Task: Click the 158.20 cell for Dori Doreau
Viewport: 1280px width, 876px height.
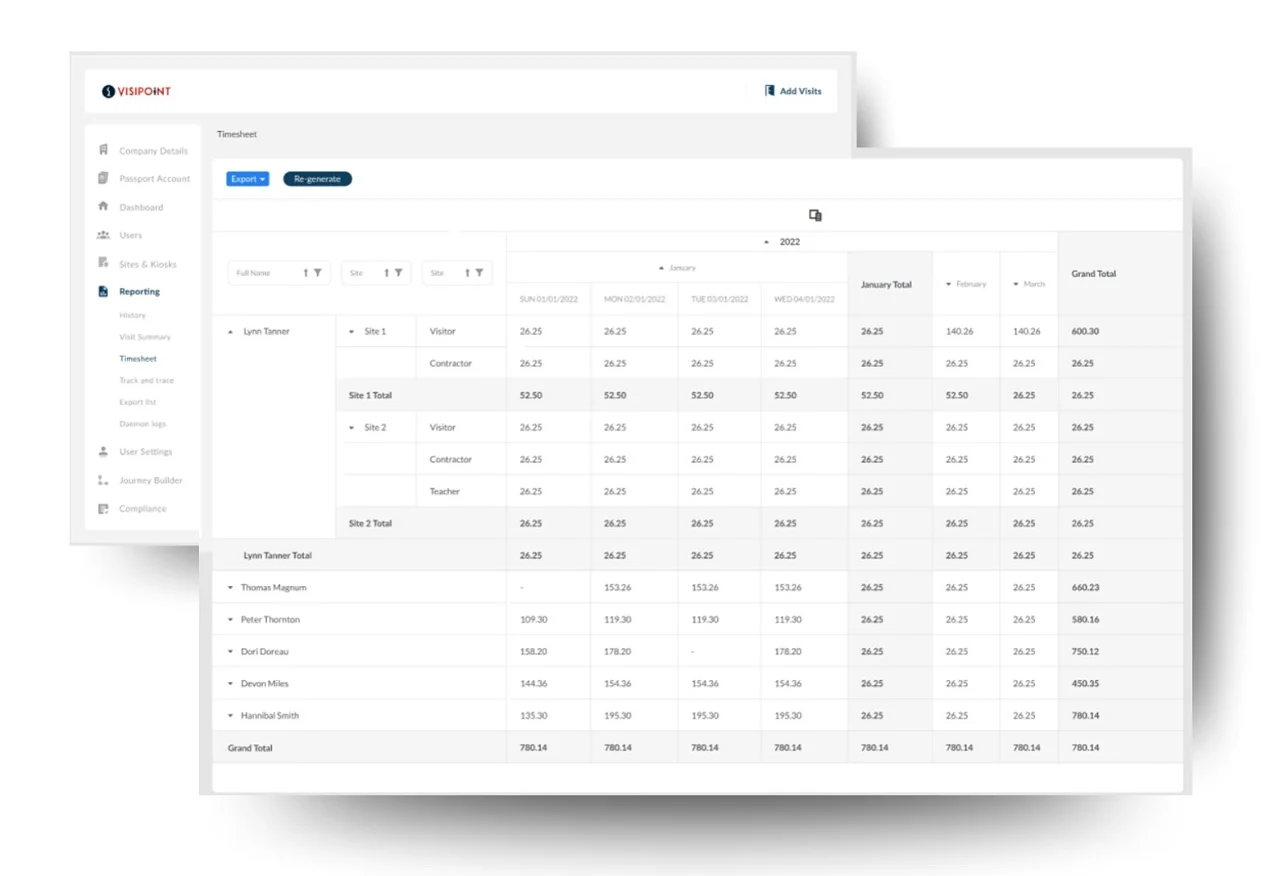Action: (x=548, y=651)
